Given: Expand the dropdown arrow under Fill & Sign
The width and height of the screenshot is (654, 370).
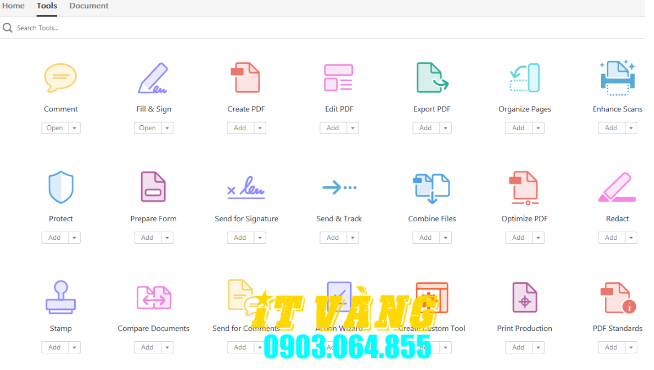Looking at the screenshot, I should pos(167,128).
